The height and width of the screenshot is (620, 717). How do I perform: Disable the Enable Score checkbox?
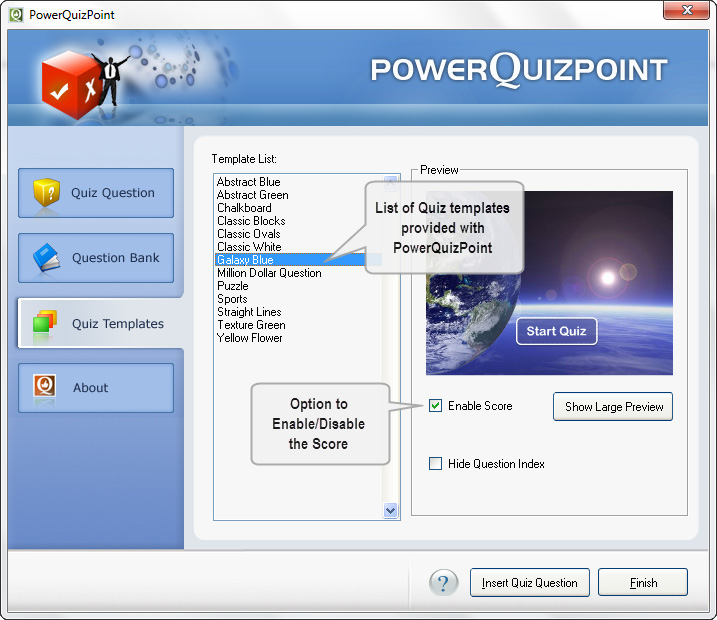[x=435, y=406]
